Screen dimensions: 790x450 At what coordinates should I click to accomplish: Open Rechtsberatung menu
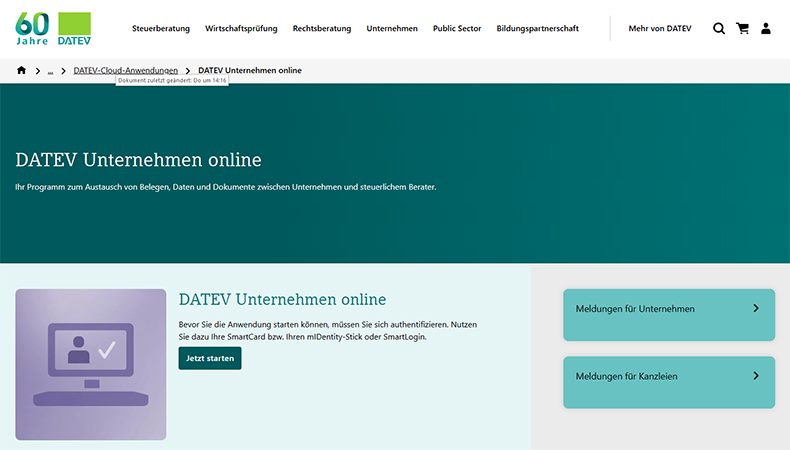pyautogui.click(x=321, y=29)
